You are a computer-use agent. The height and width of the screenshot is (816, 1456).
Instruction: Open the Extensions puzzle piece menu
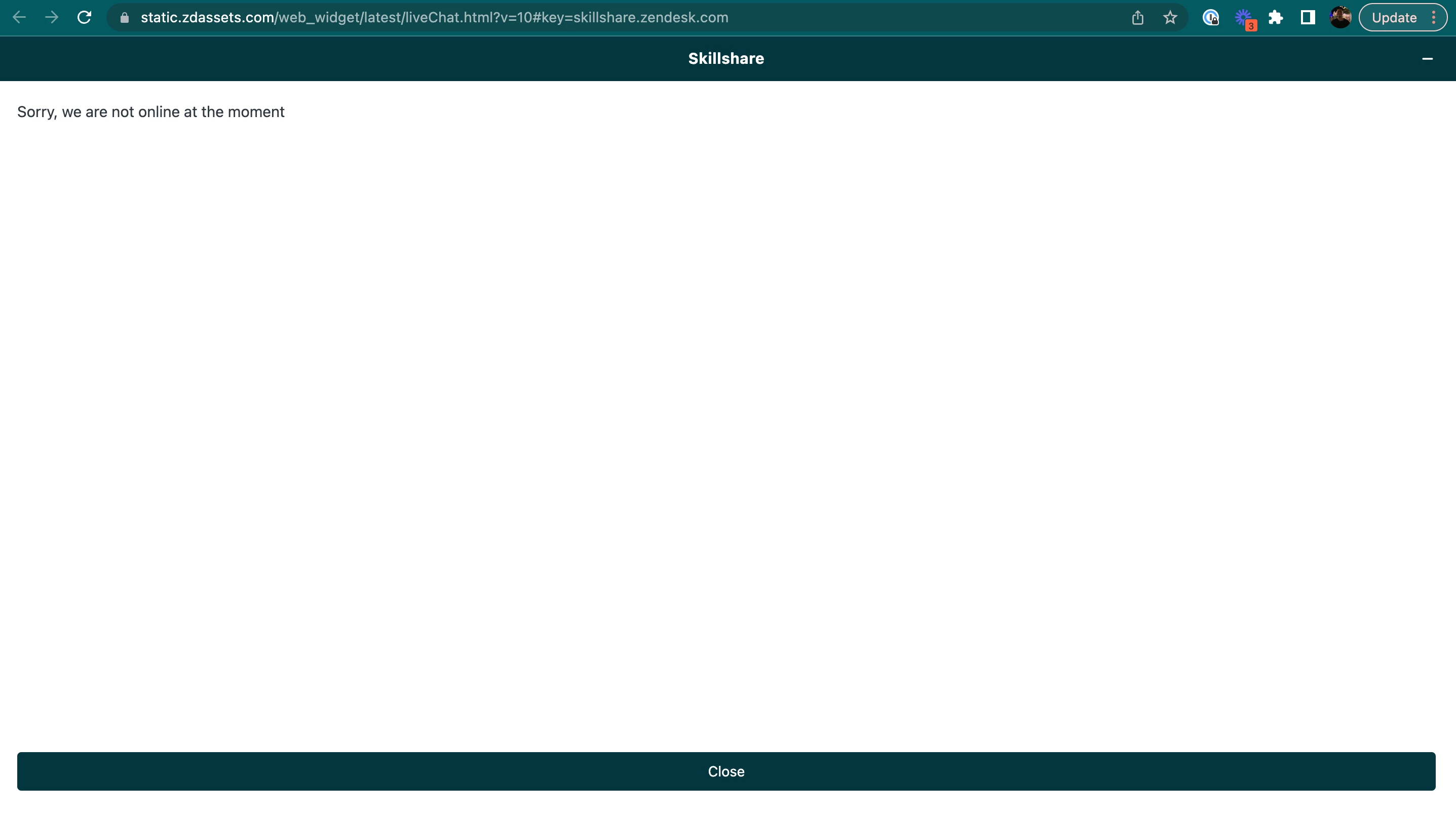(x=1276, y=18)
